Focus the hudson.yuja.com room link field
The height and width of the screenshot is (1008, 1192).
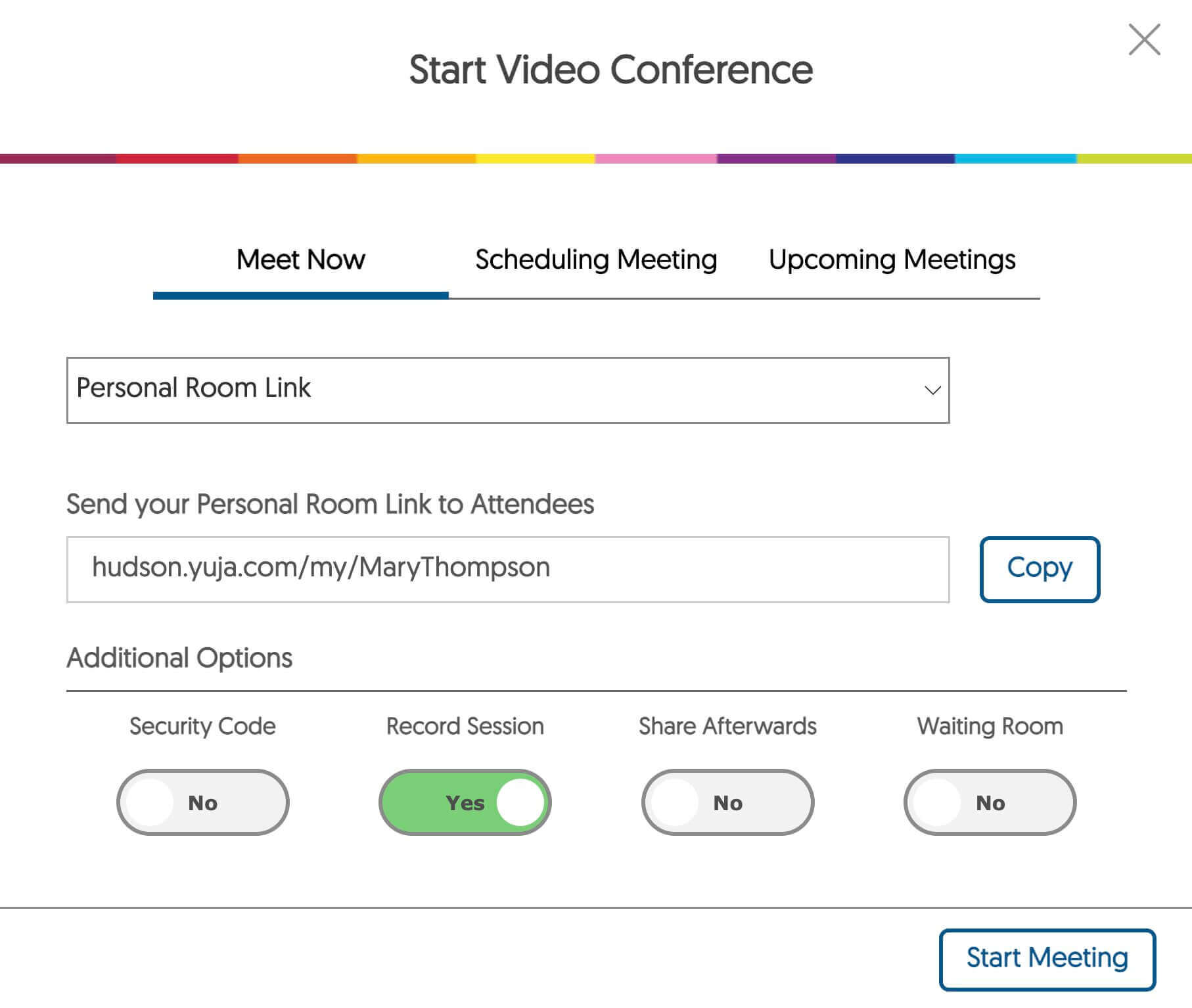pyautogui.click(x=508, y=569)
